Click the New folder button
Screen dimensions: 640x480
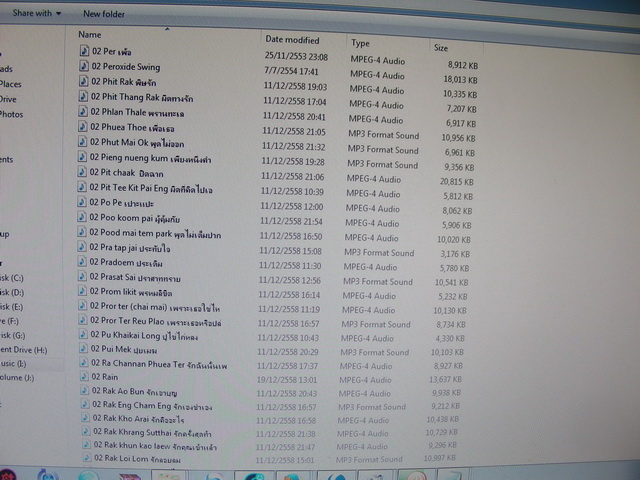(104, 14)
